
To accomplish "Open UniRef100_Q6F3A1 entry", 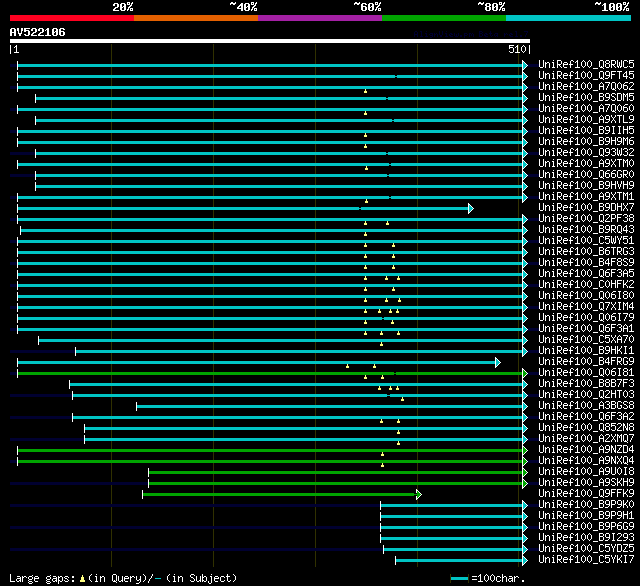I will click(586, 329).
